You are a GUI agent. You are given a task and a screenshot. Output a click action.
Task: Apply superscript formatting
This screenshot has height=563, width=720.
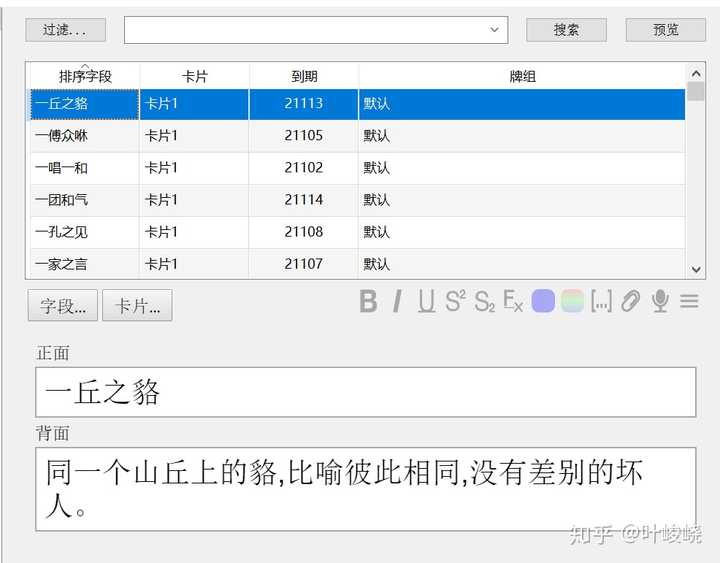pos(456,302)
